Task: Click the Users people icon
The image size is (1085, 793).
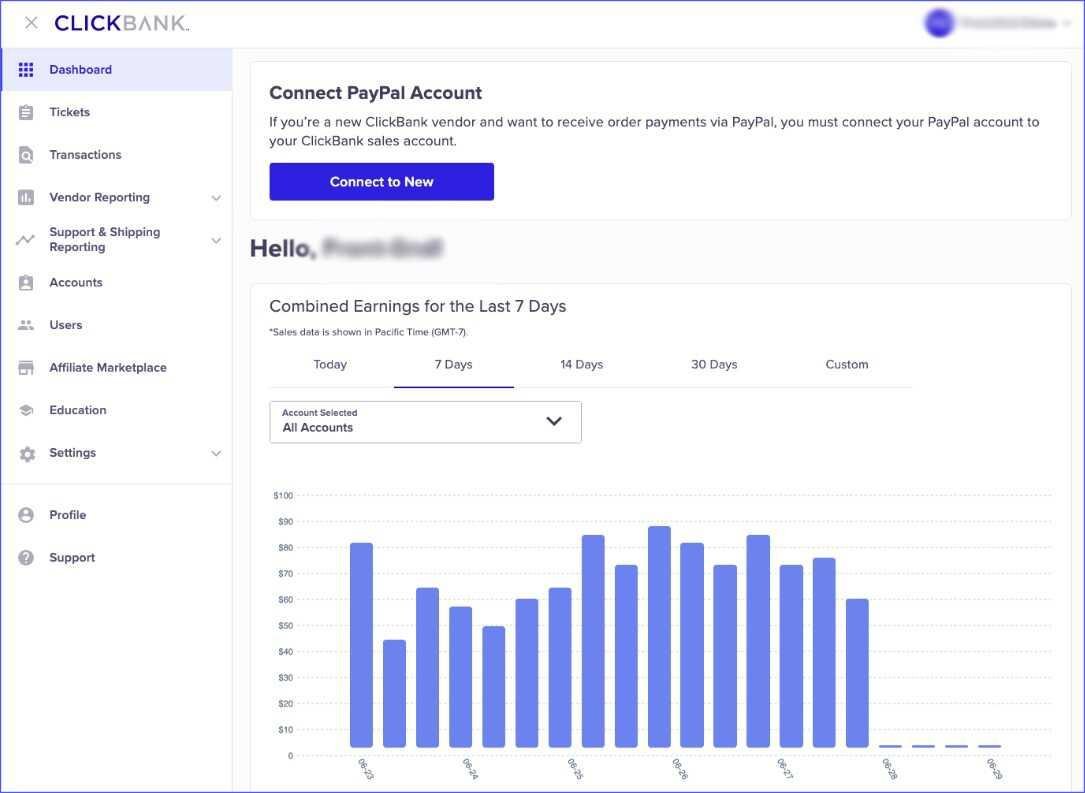Action: pos(26,324)
